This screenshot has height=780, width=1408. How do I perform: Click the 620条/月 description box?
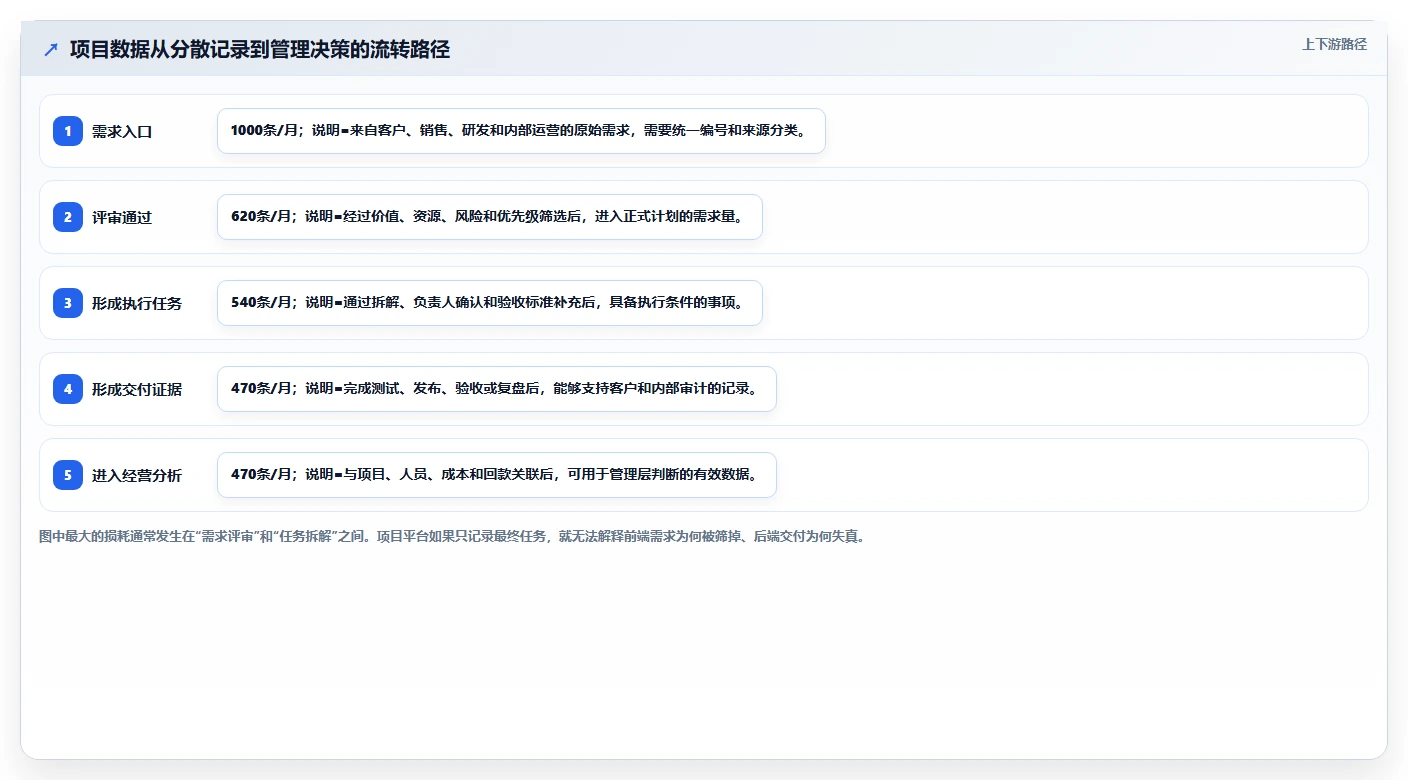[490, 217]
